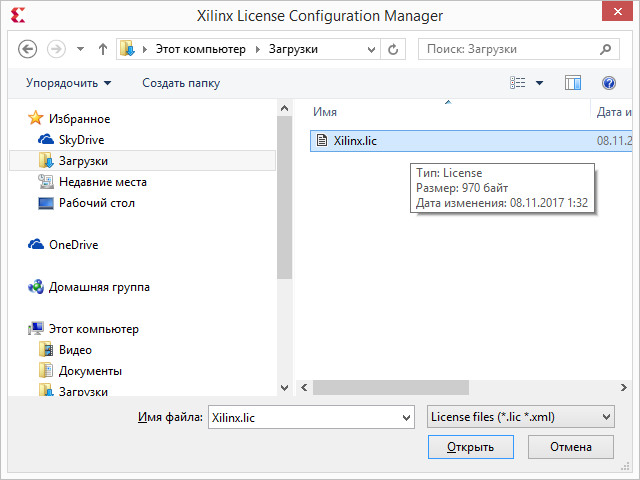
Task: Expand the Имя файла dropdown
Action: [x=406, y=418]
